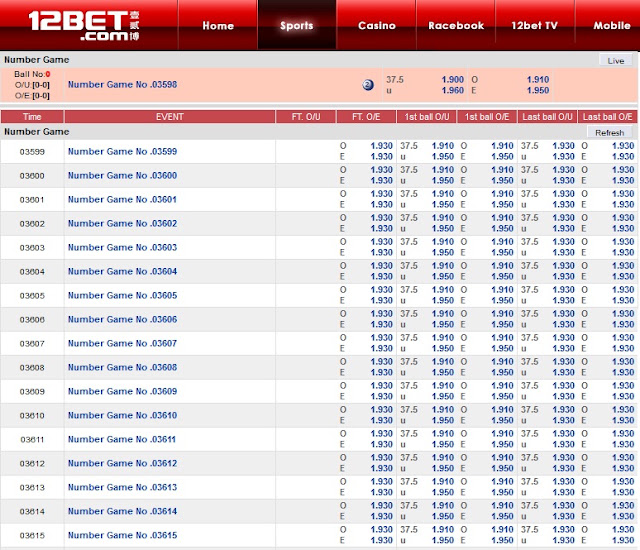Viewport: 640px width, 550px height.
Task: Pick last ball even 1.930 for game 03614
Action: click(623, 516)
